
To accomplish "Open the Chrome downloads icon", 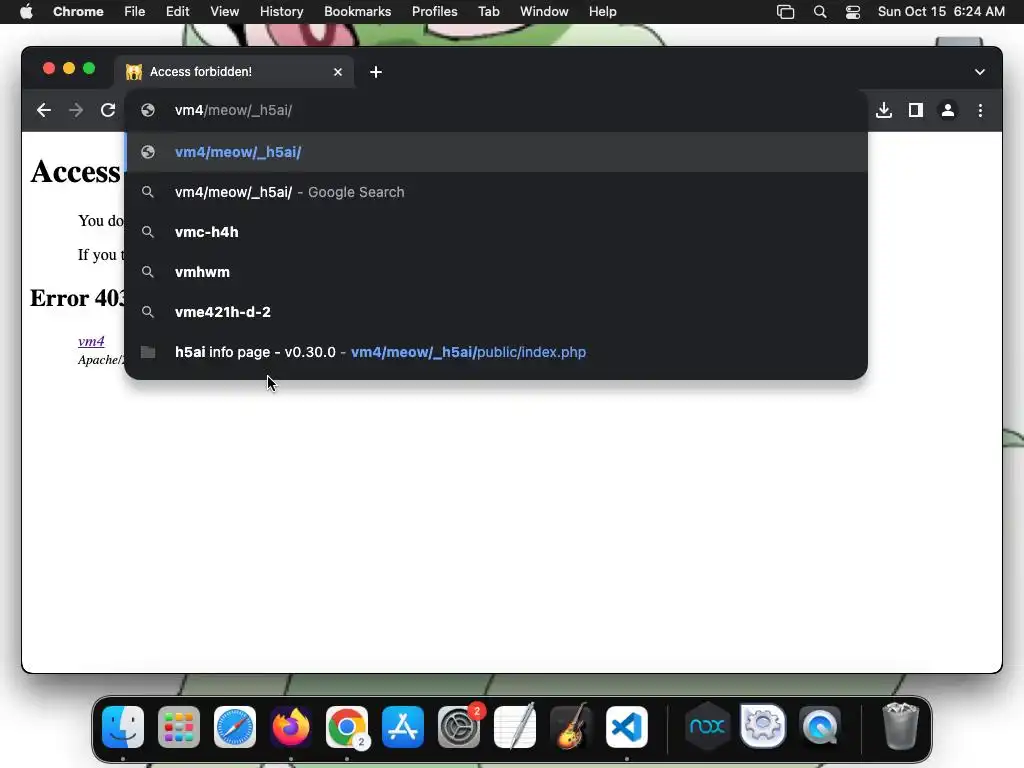I will point(884,110).
